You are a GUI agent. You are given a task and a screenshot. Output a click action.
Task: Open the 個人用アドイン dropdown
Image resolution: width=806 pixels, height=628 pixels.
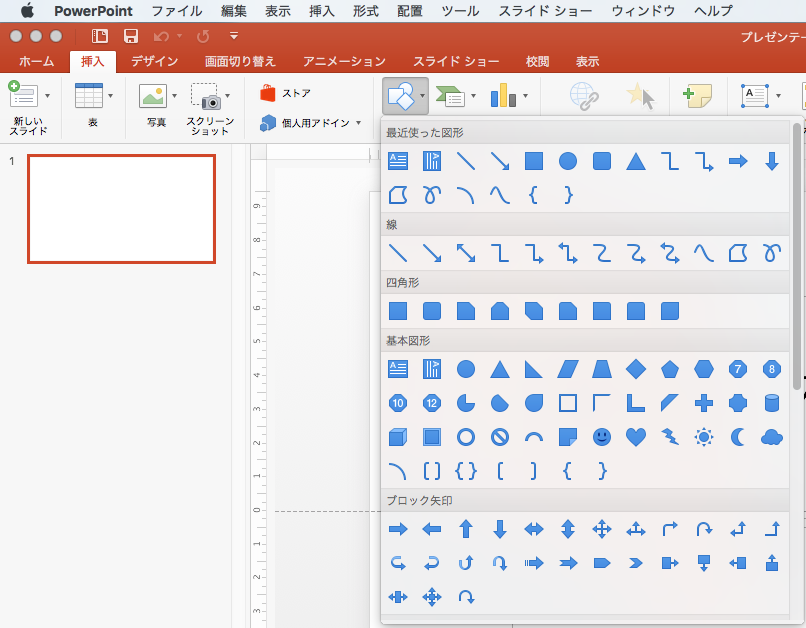point(359,123)
